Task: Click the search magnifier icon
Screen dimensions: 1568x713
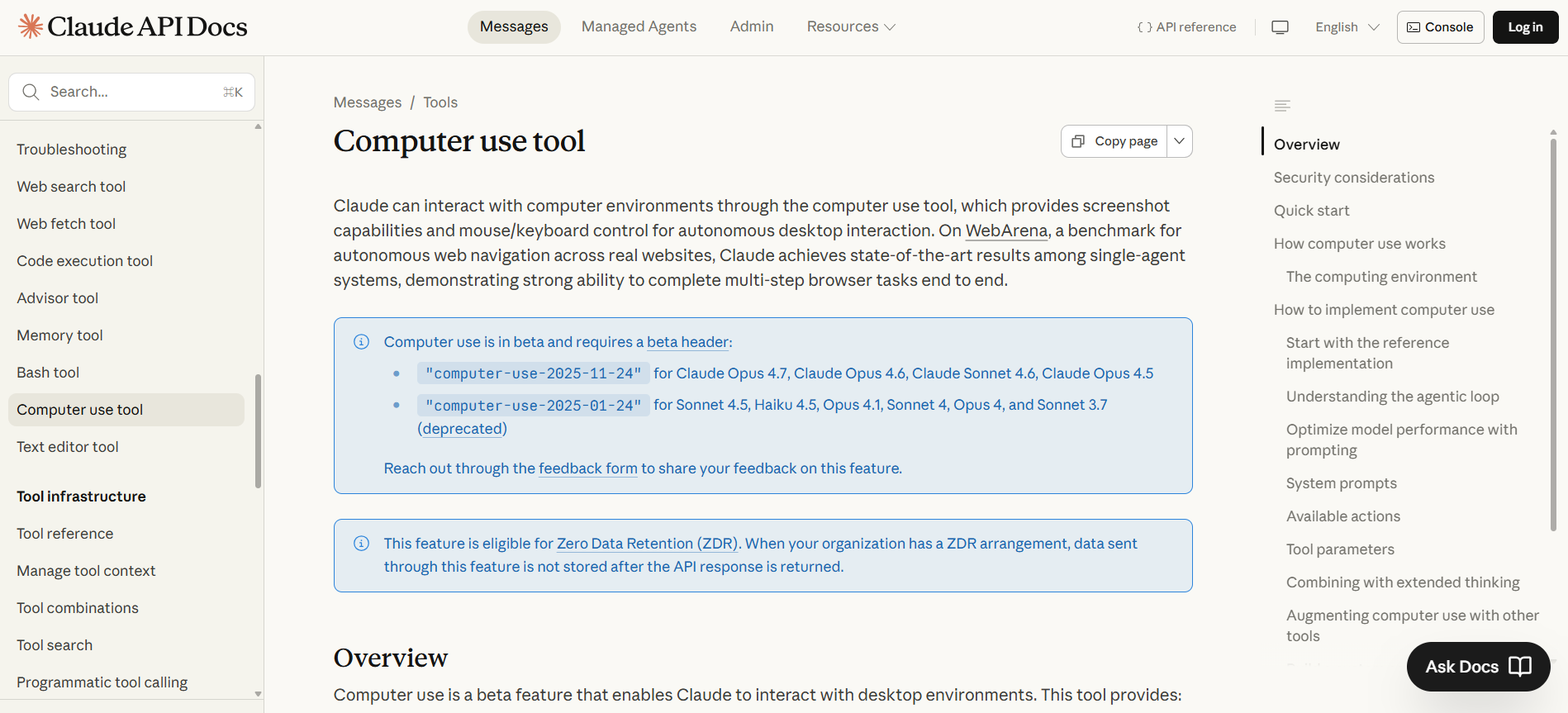Action: (31, 92)
